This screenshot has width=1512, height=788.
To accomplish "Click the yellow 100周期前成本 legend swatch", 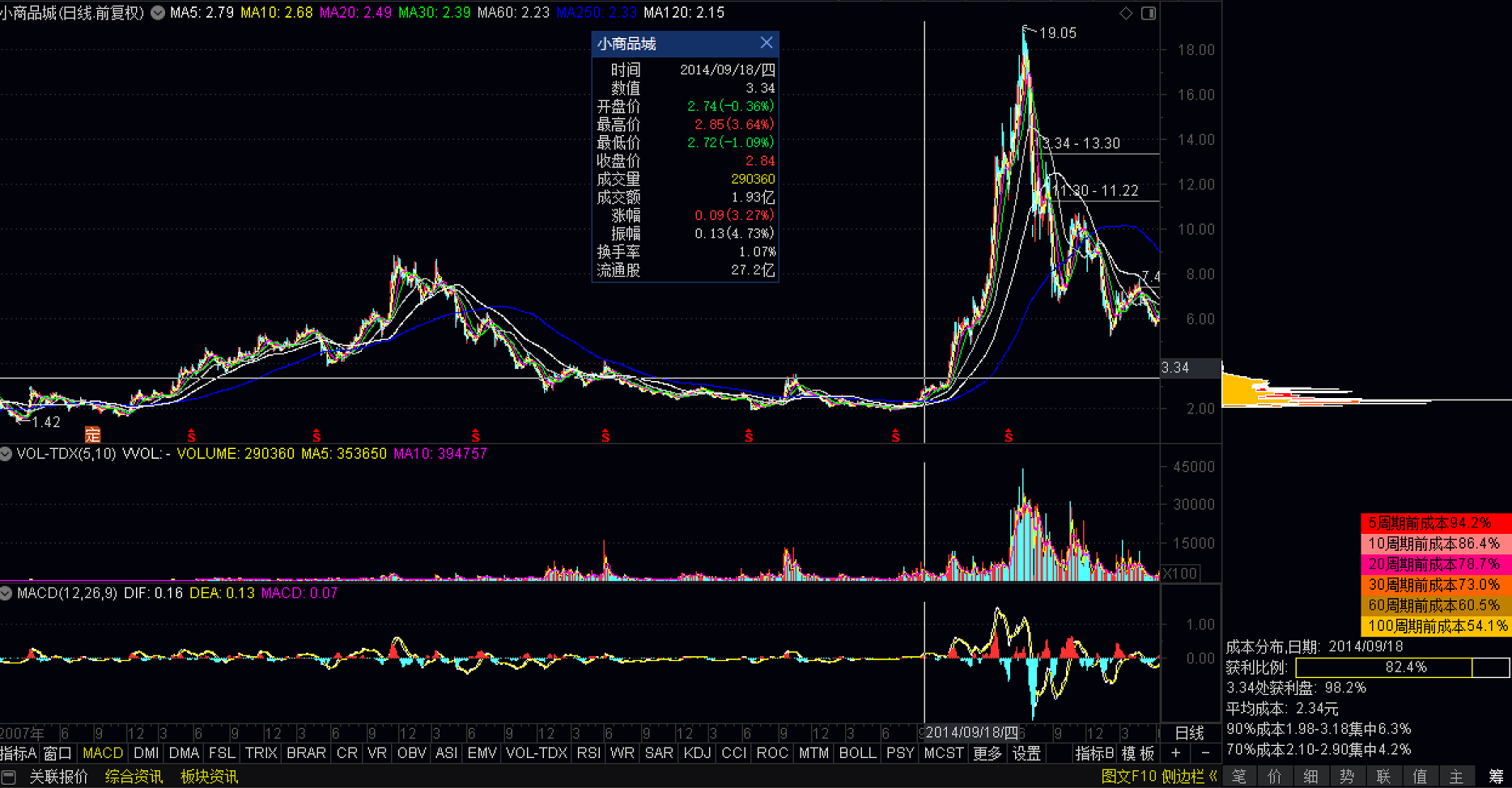I will pos(1436,625).
